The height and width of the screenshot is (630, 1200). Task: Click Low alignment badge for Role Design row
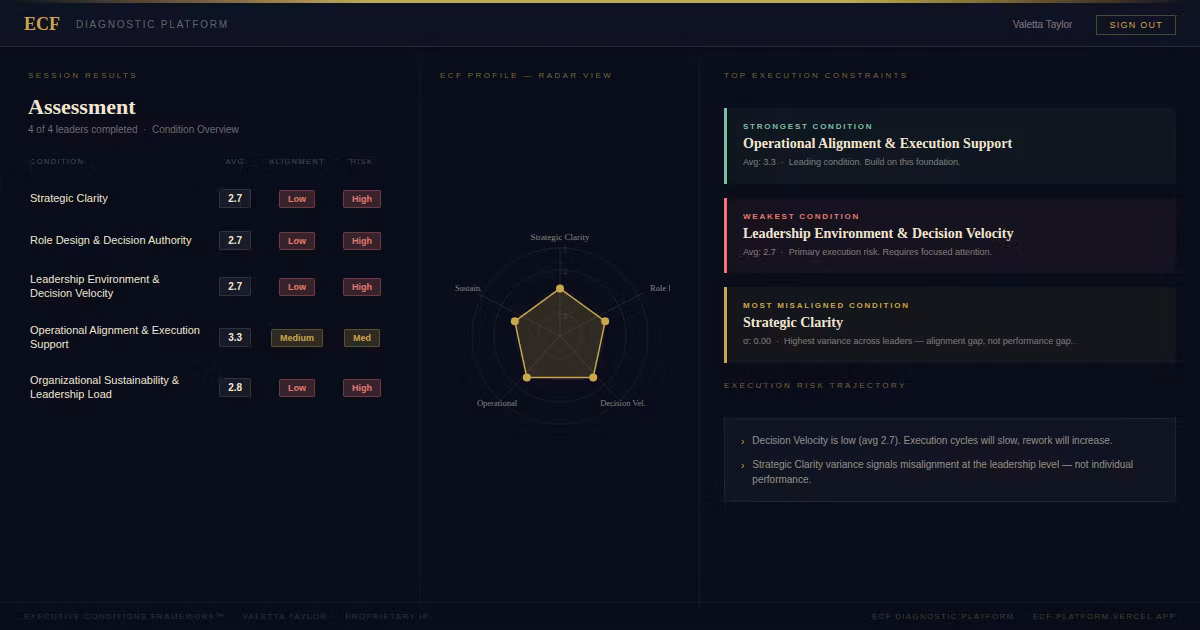pos(297,241)
